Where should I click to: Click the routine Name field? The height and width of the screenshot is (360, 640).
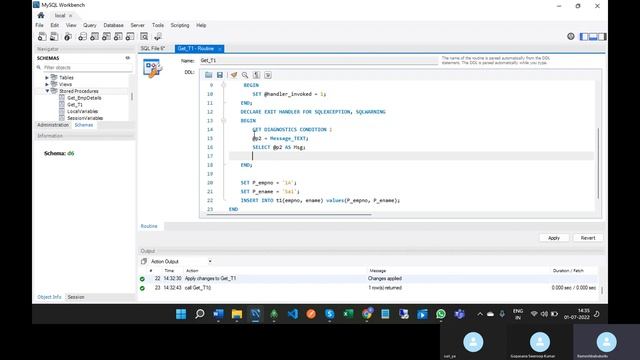pos(318,60)
